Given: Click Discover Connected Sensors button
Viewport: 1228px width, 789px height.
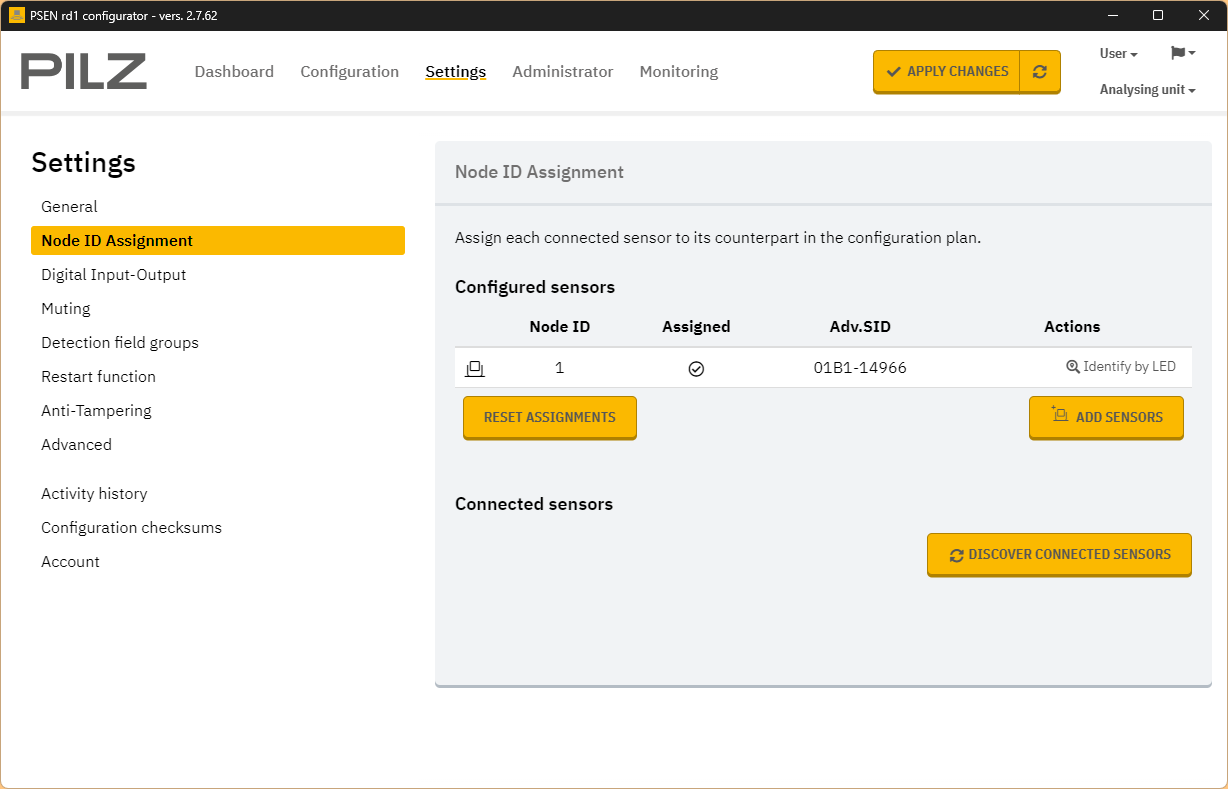Looking at the screenshot, I should [1059, 554].
